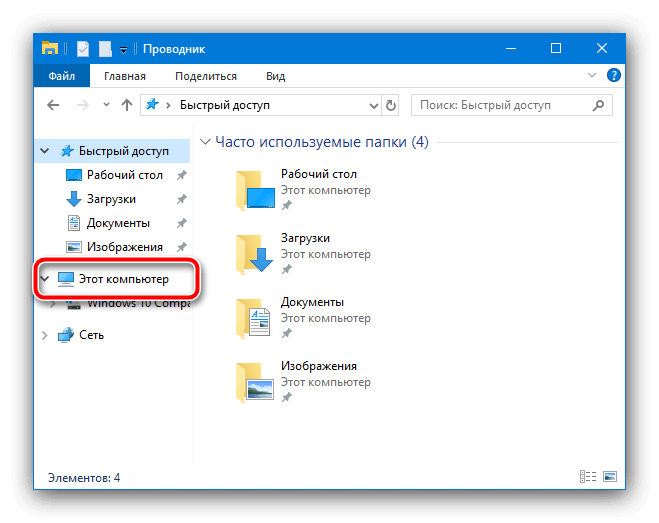Expand the Сеть tree node
Viewport: 659px width, 523px height.
coord(45,335)
